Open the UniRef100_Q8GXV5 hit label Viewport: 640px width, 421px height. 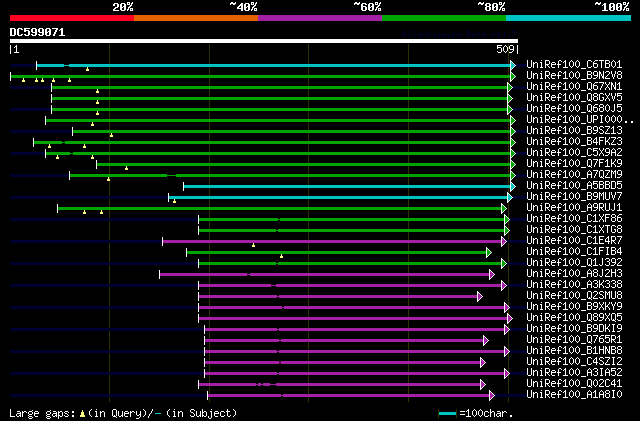[x=574, y=98]
